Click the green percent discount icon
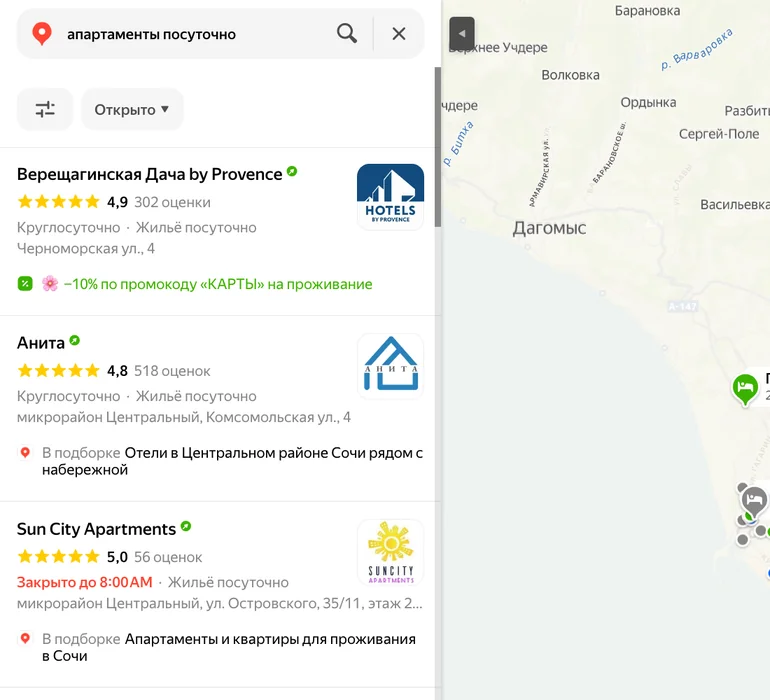The height and width of the screenshot is (700, 770). (x=25, y=284)
